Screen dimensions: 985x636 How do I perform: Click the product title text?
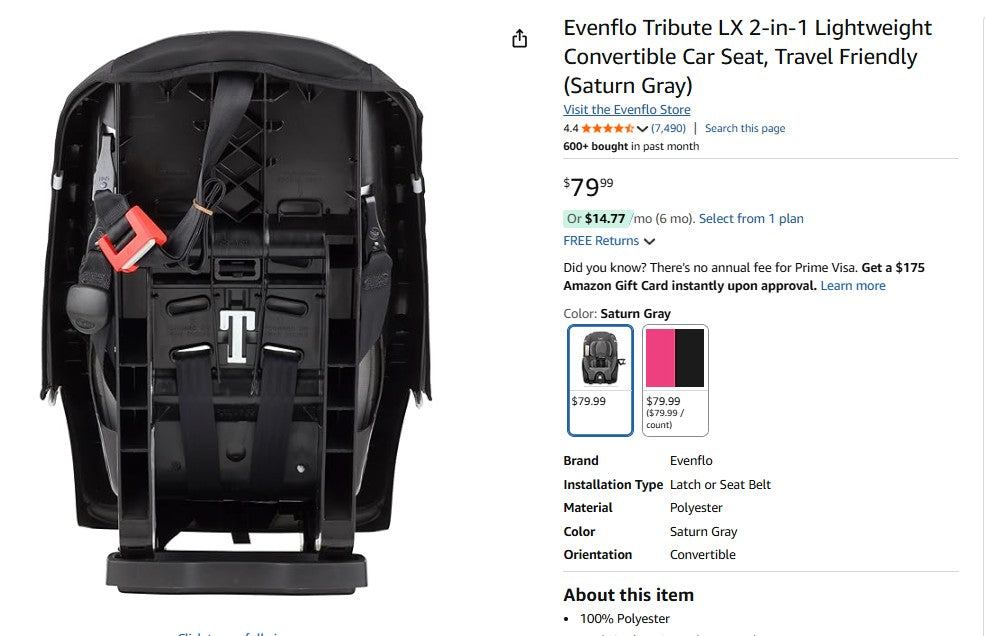point(746,56)
